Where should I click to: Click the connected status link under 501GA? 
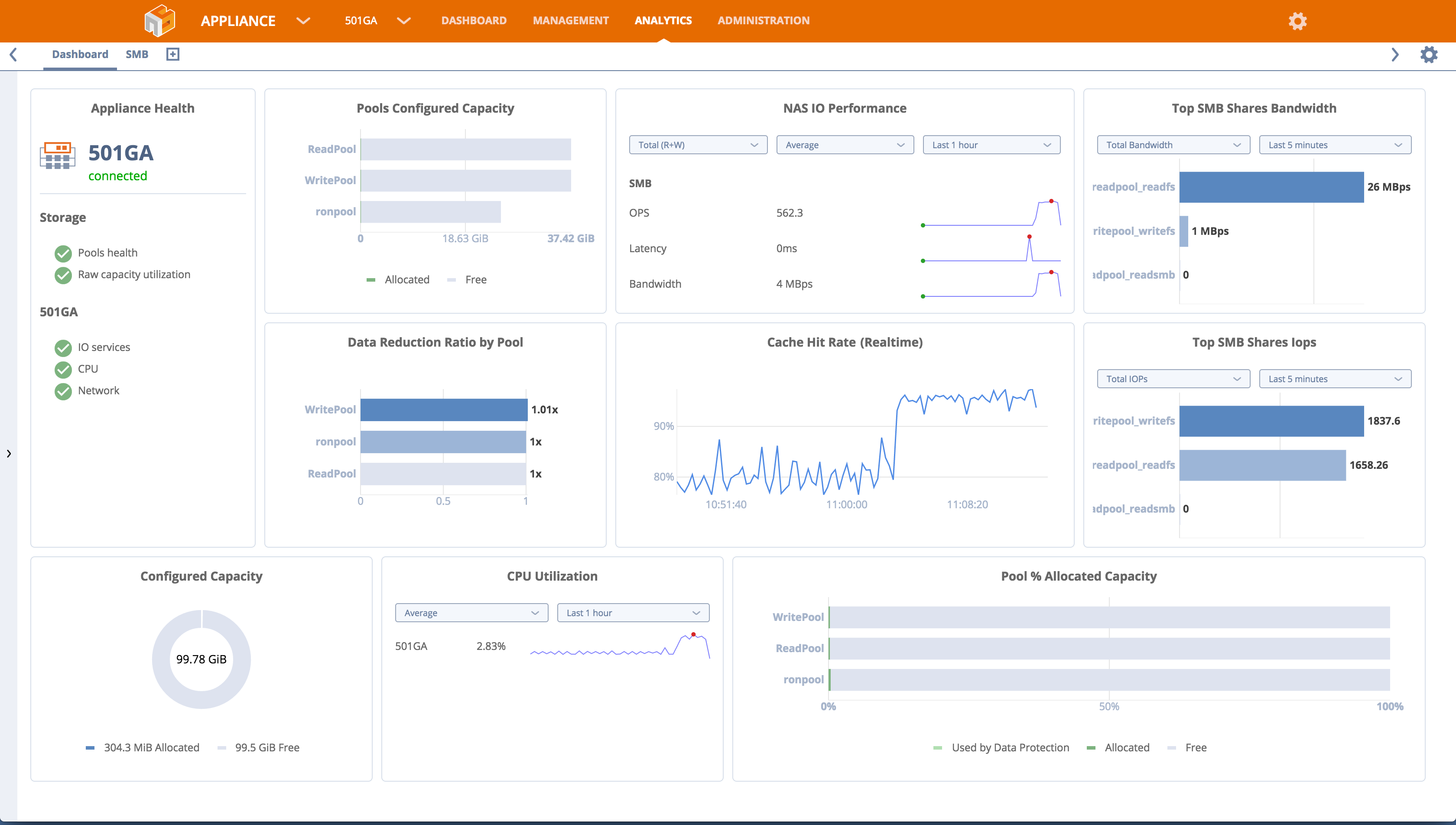click(x=118, y=175)
